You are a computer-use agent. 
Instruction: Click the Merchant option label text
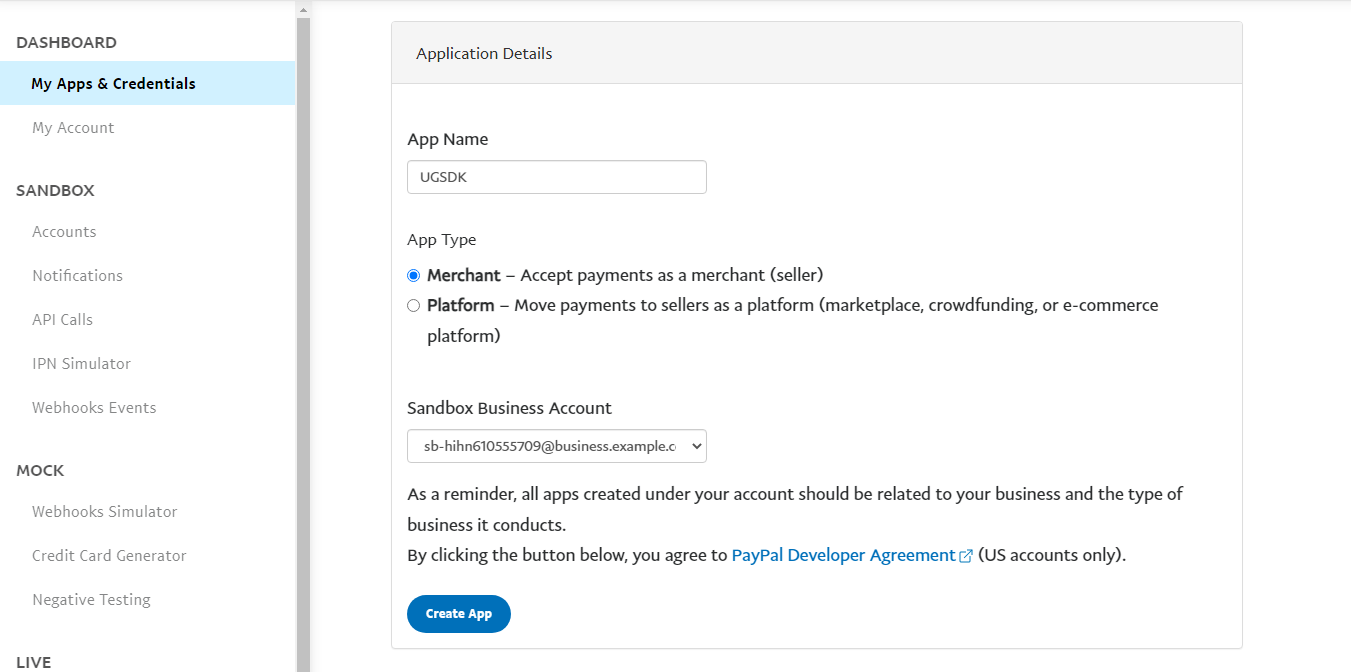463,275
